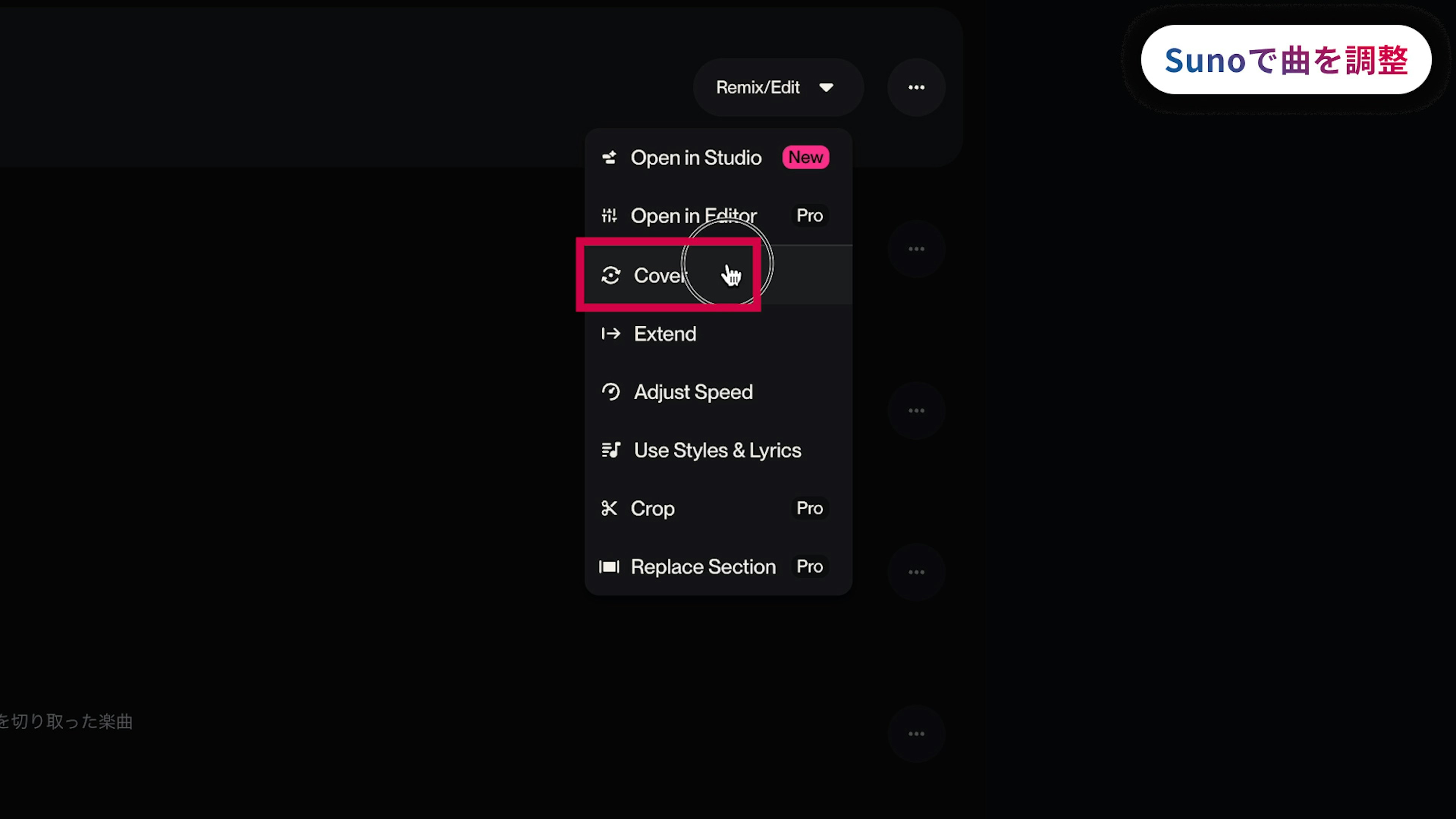Click the Pro badge on Open in Editor
Image resolution: width=1456 pixels, height=819 pixels.
[x=810, y=215]
